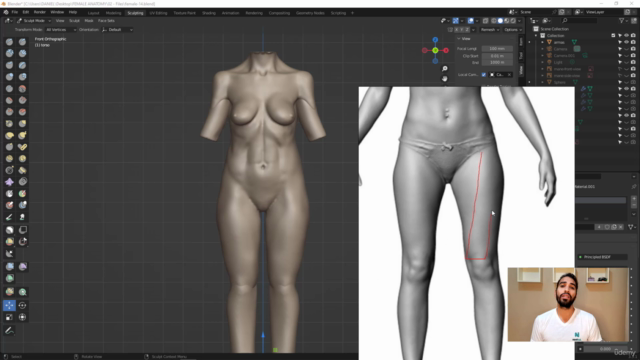
Task: Toggle viewport overlays button
Action: (x=471, y=21)
